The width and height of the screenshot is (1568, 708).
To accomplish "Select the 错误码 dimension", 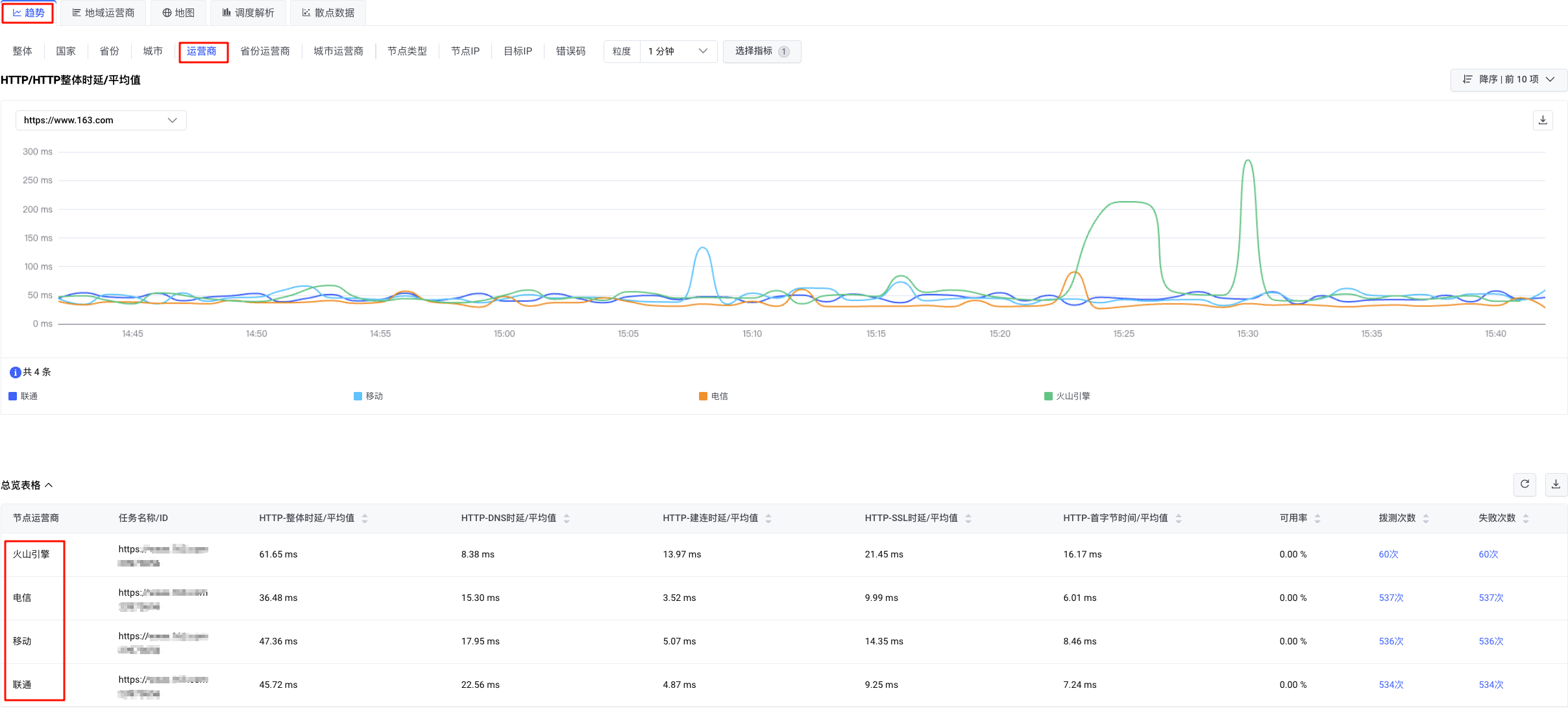I will point(570,51).
